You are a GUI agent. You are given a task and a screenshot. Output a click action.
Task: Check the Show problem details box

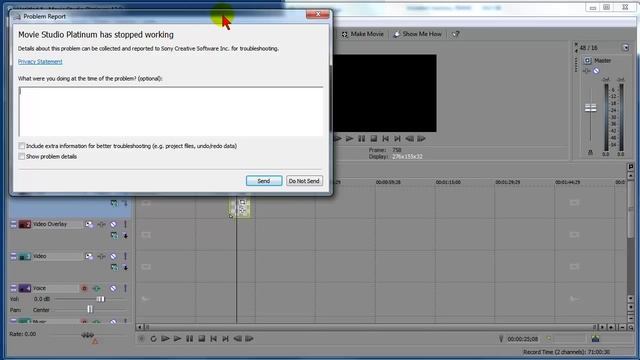coord(22,156)
